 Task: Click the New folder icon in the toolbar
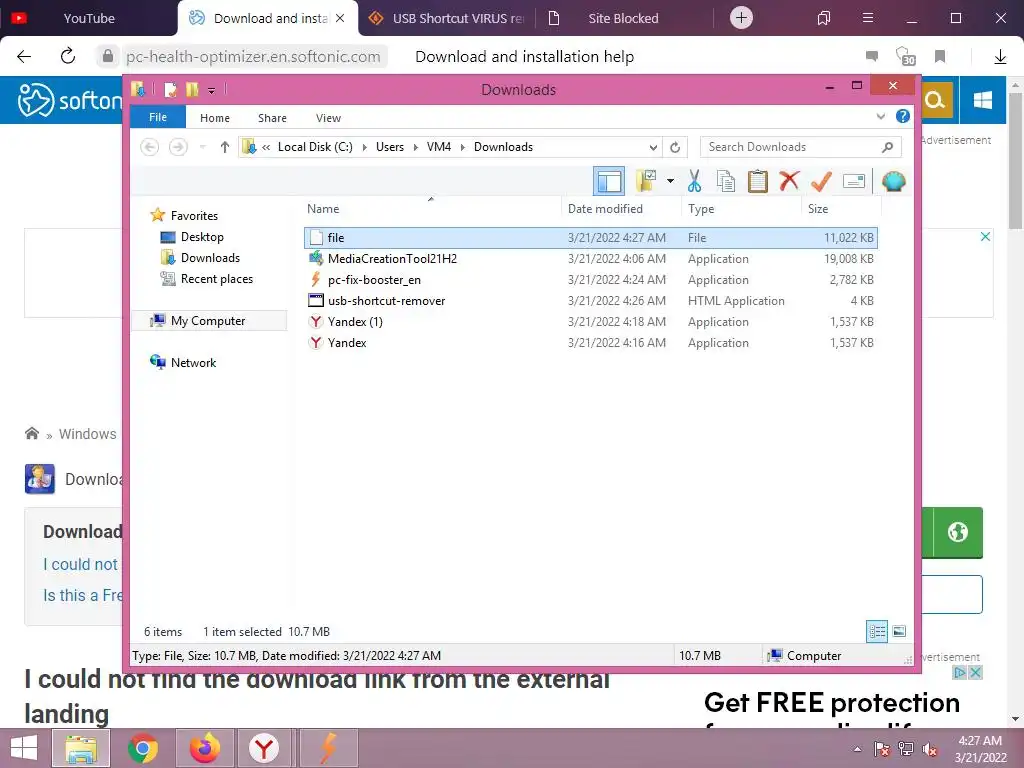coord(646,181)
